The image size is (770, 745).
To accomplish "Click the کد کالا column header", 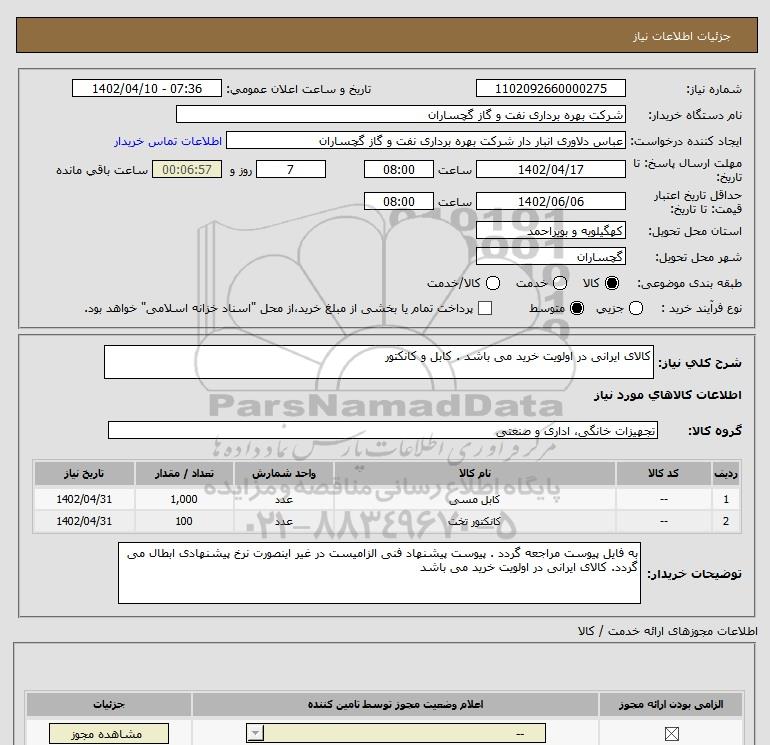I will (663, 473).
